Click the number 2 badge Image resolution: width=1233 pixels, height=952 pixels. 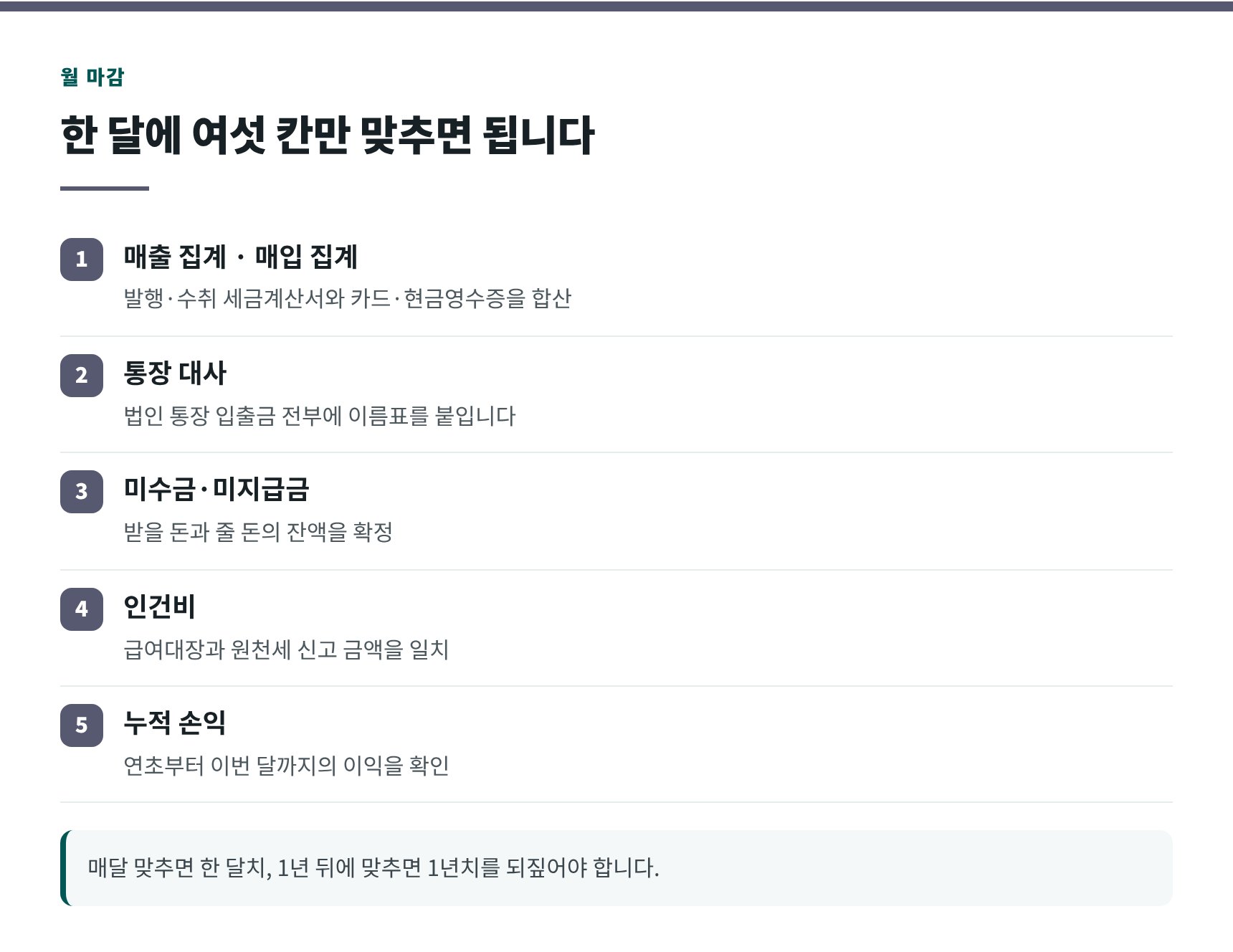(82, 375)
